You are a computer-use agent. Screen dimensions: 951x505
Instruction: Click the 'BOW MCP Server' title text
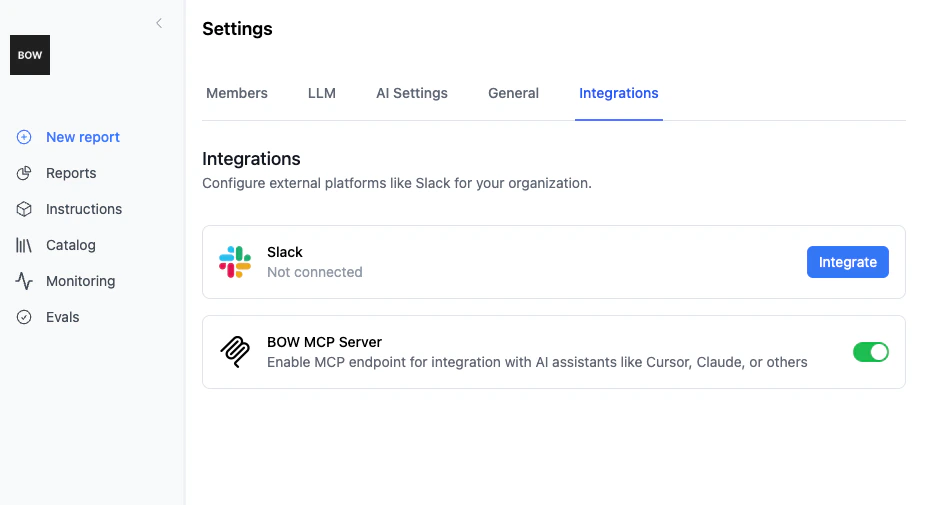pos(324,342)
